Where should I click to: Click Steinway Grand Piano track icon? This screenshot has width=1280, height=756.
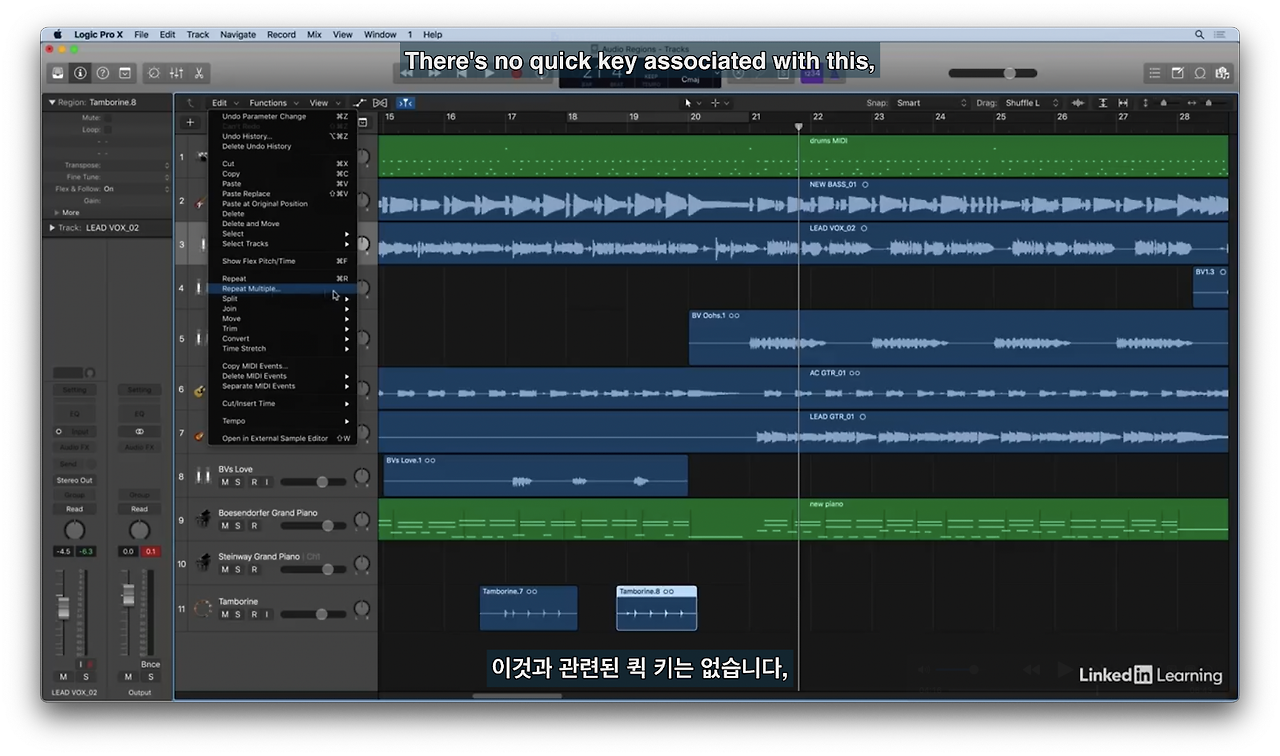pyautogui.click(x=203, y=563)
